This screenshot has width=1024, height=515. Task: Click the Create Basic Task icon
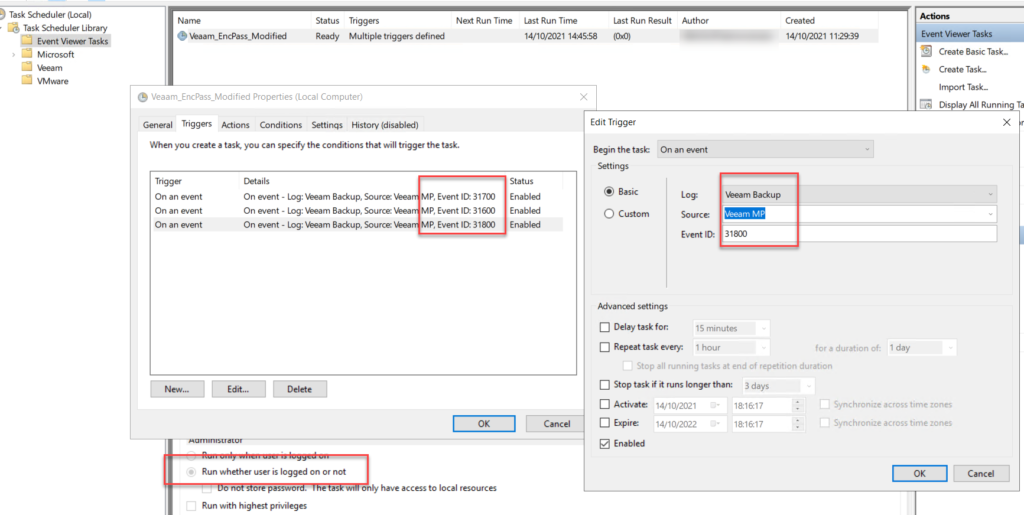(x=926, y=51)
